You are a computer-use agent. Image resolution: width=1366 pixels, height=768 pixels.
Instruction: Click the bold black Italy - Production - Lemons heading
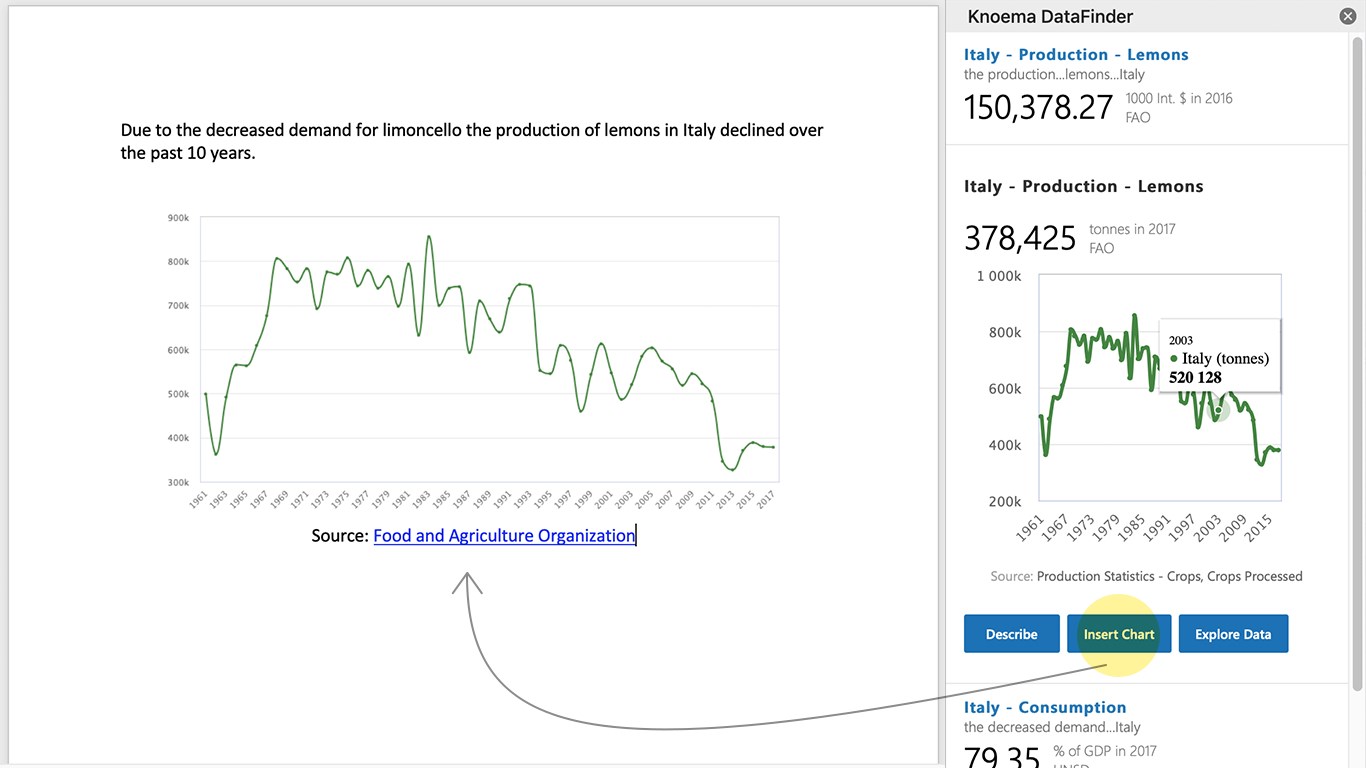[x=1083, y=186]
